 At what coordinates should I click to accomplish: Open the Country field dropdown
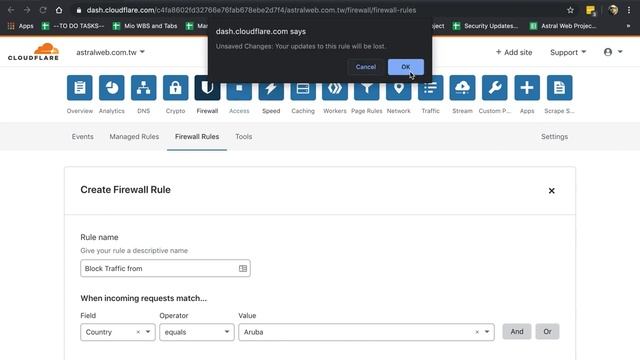(148, 332)
